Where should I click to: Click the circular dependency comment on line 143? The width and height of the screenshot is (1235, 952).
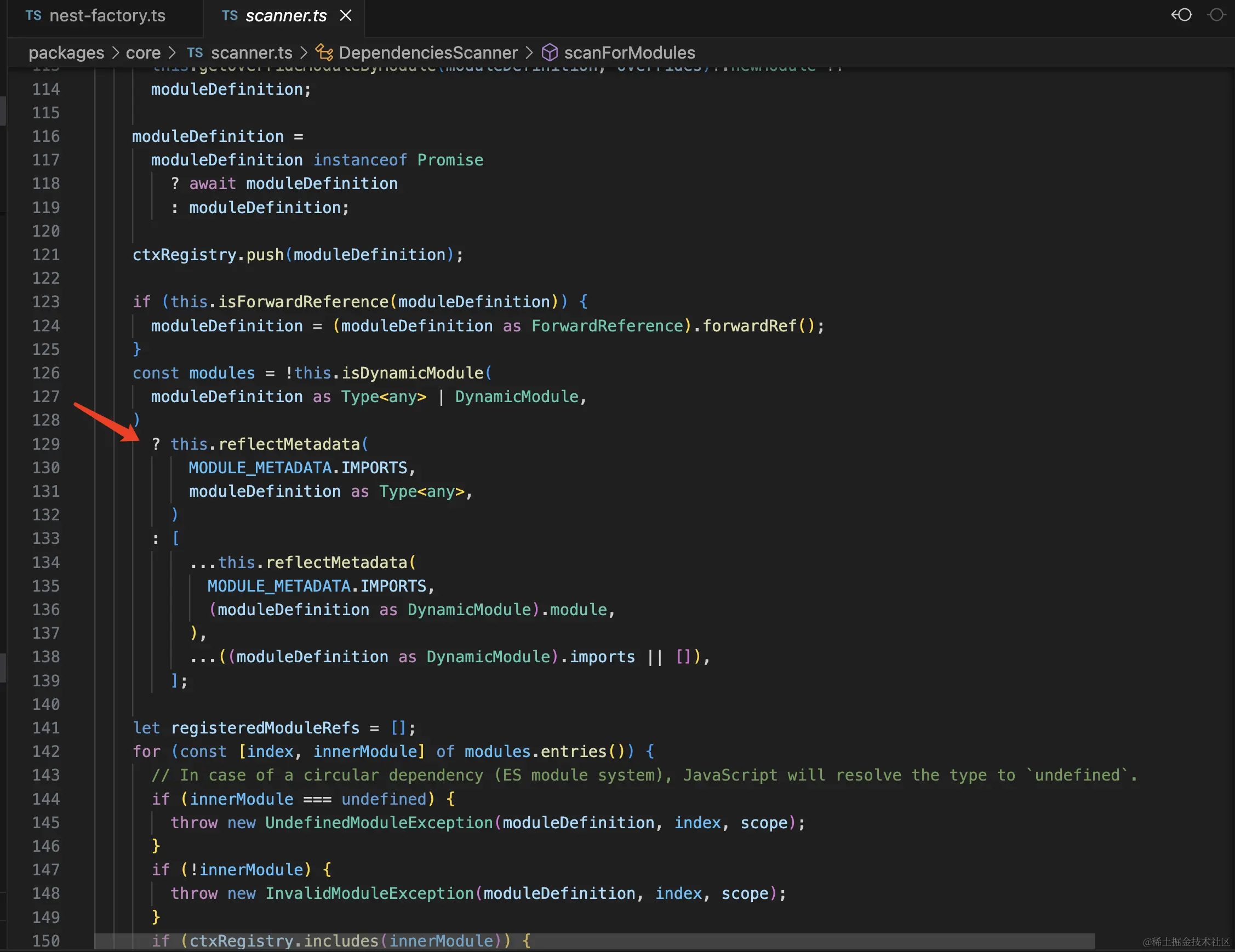click(x=644, y=775)
